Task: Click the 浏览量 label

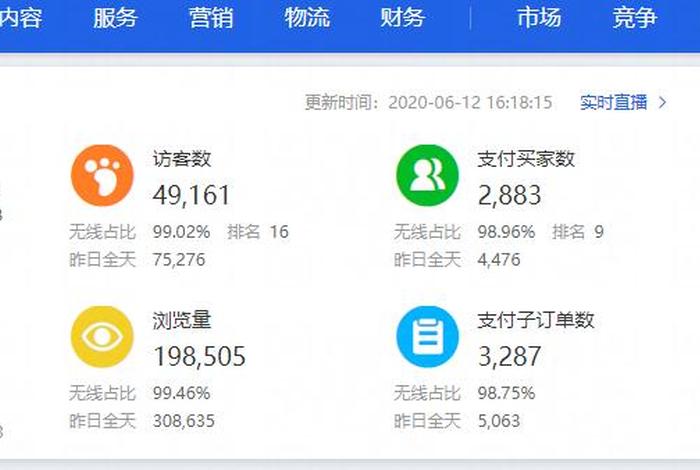Action: [182, 320]
